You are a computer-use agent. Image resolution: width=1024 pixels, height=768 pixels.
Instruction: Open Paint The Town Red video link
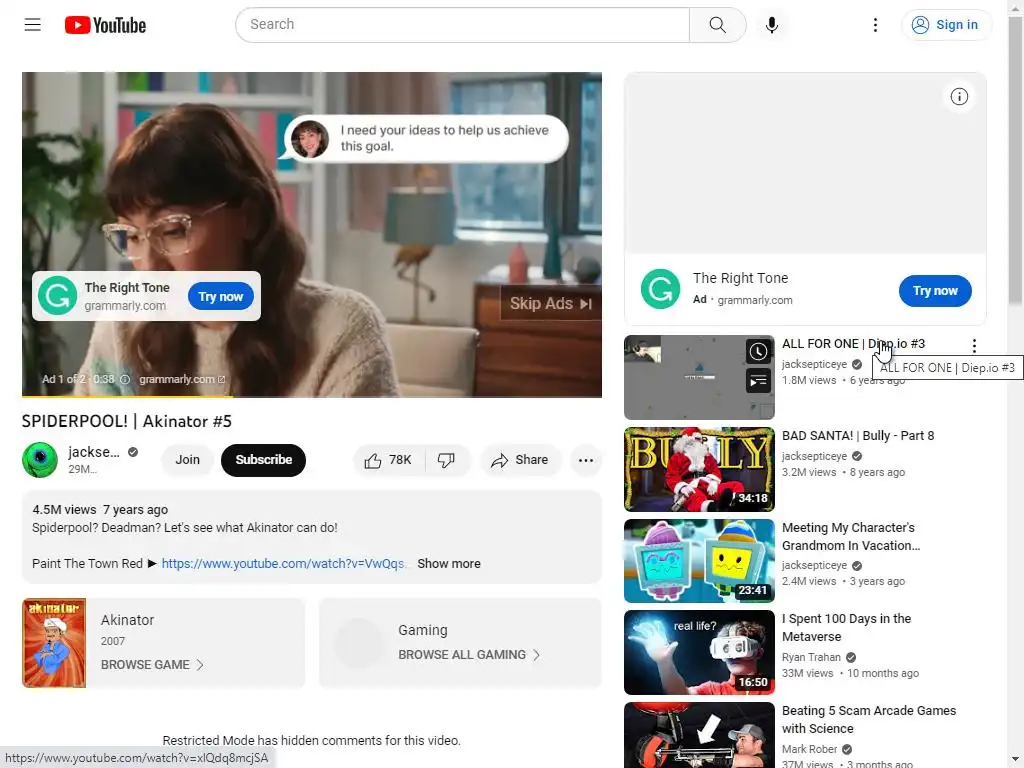click(284, 564)
